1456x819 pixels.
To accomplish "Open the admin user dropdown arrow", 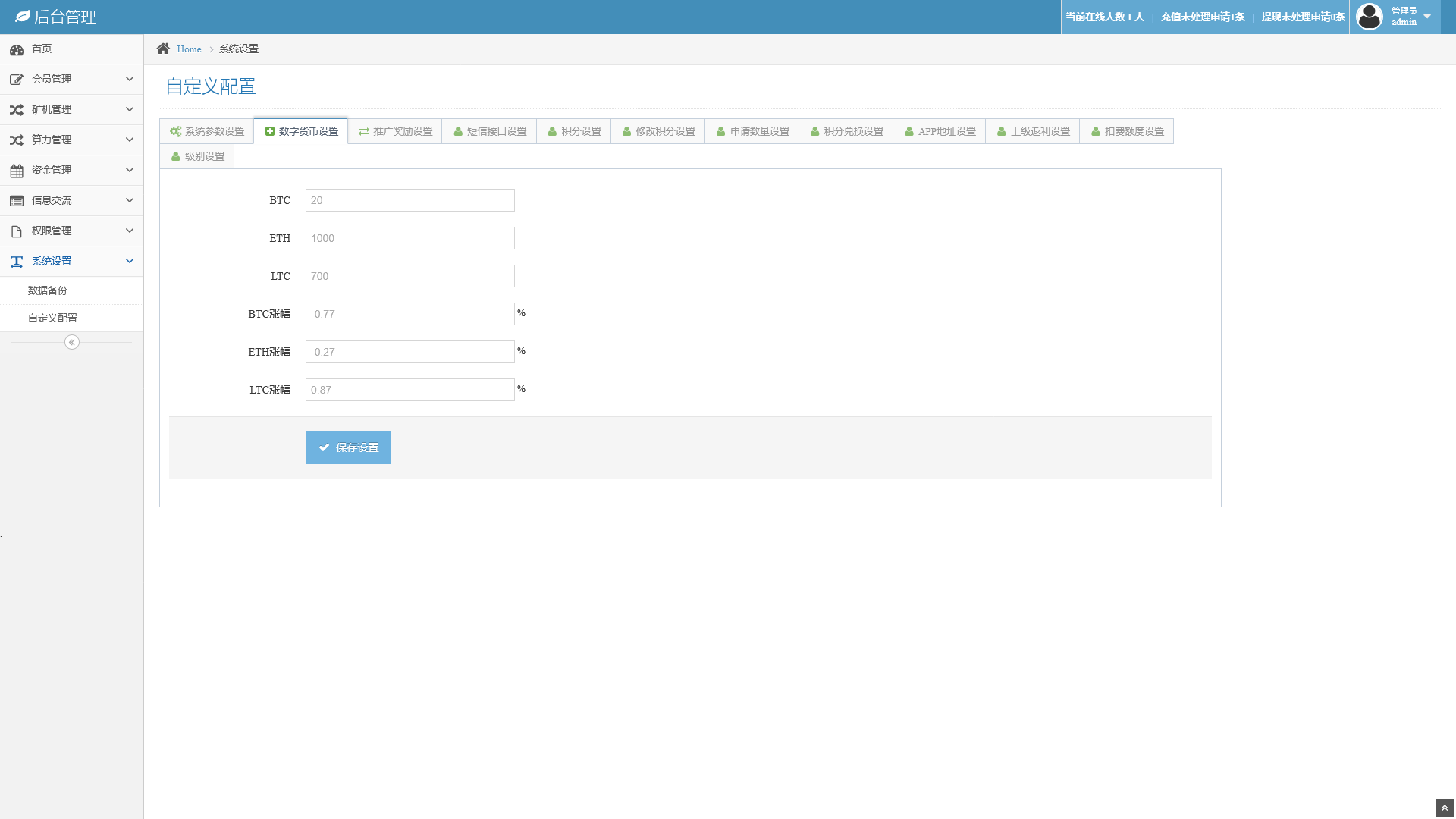I will (x=1427, y=17).
